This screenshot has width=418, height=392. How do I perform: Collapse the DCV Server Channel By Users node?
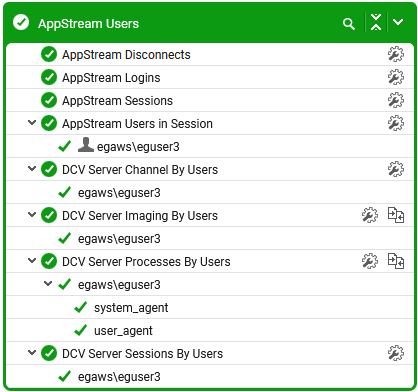click(32, 168)
